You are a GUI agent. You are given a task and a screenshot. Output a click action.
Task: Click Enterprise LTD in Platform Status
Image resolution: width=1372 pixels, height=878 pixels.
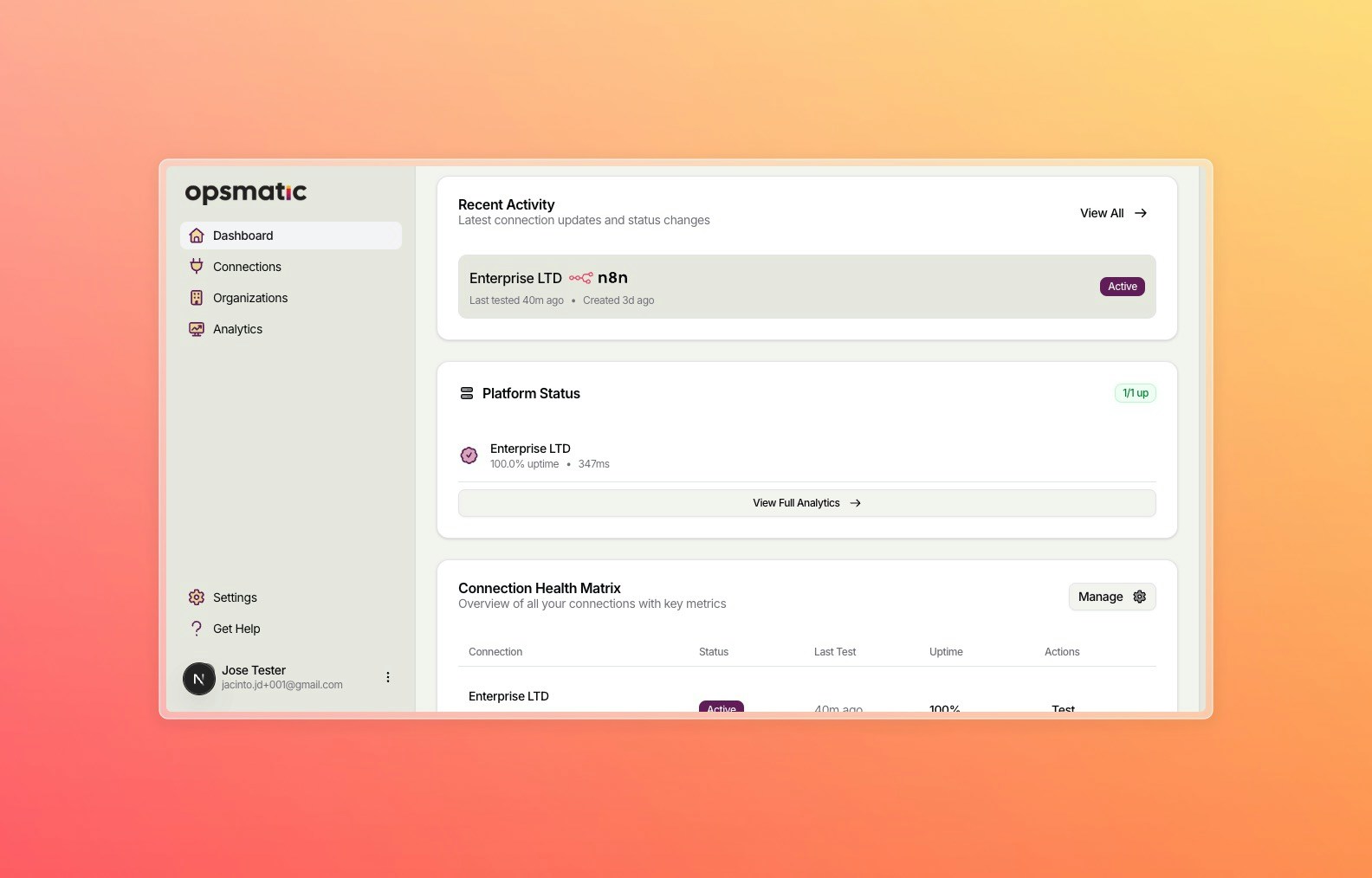(530, 449)
